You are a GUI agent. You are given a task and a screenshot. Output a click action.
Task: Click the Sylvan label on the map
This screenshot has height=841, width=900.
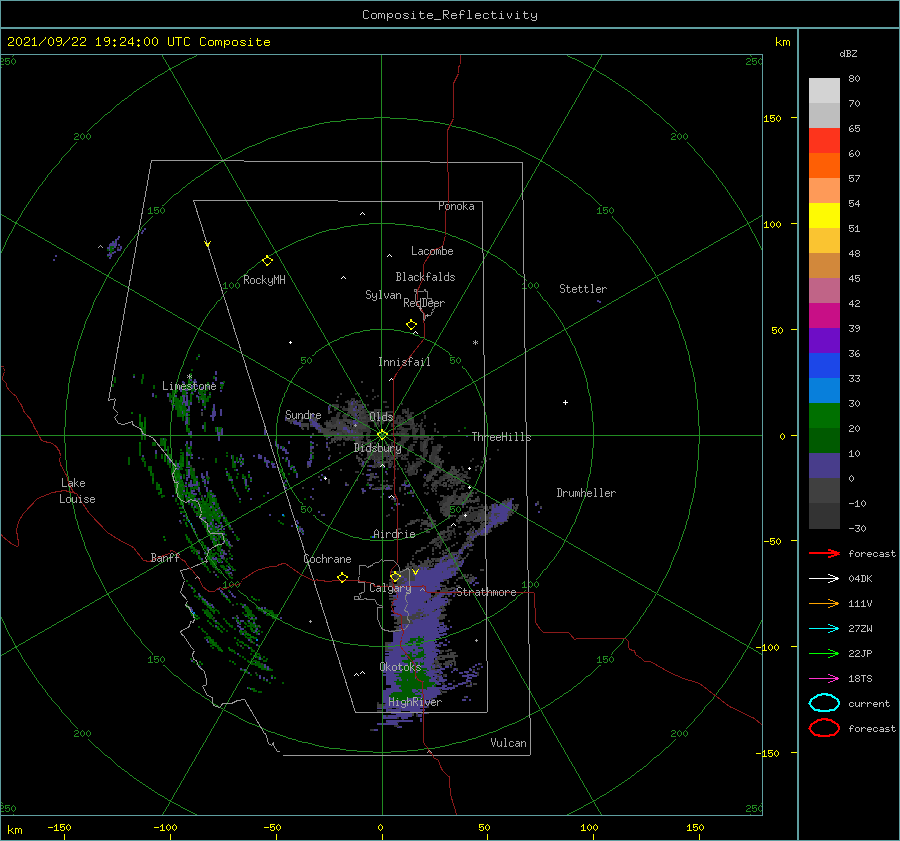click(383, 295)
